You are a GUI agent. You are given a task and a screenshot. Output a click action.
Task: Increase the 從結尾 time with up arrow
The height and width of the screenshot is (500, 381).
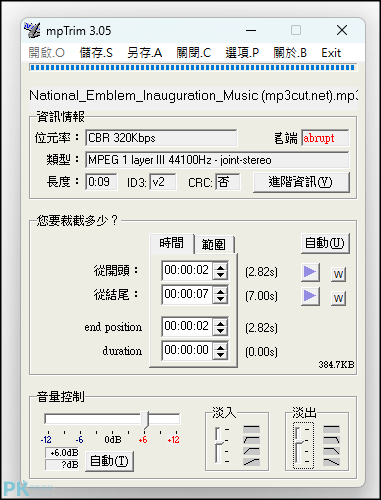(220, 290)
